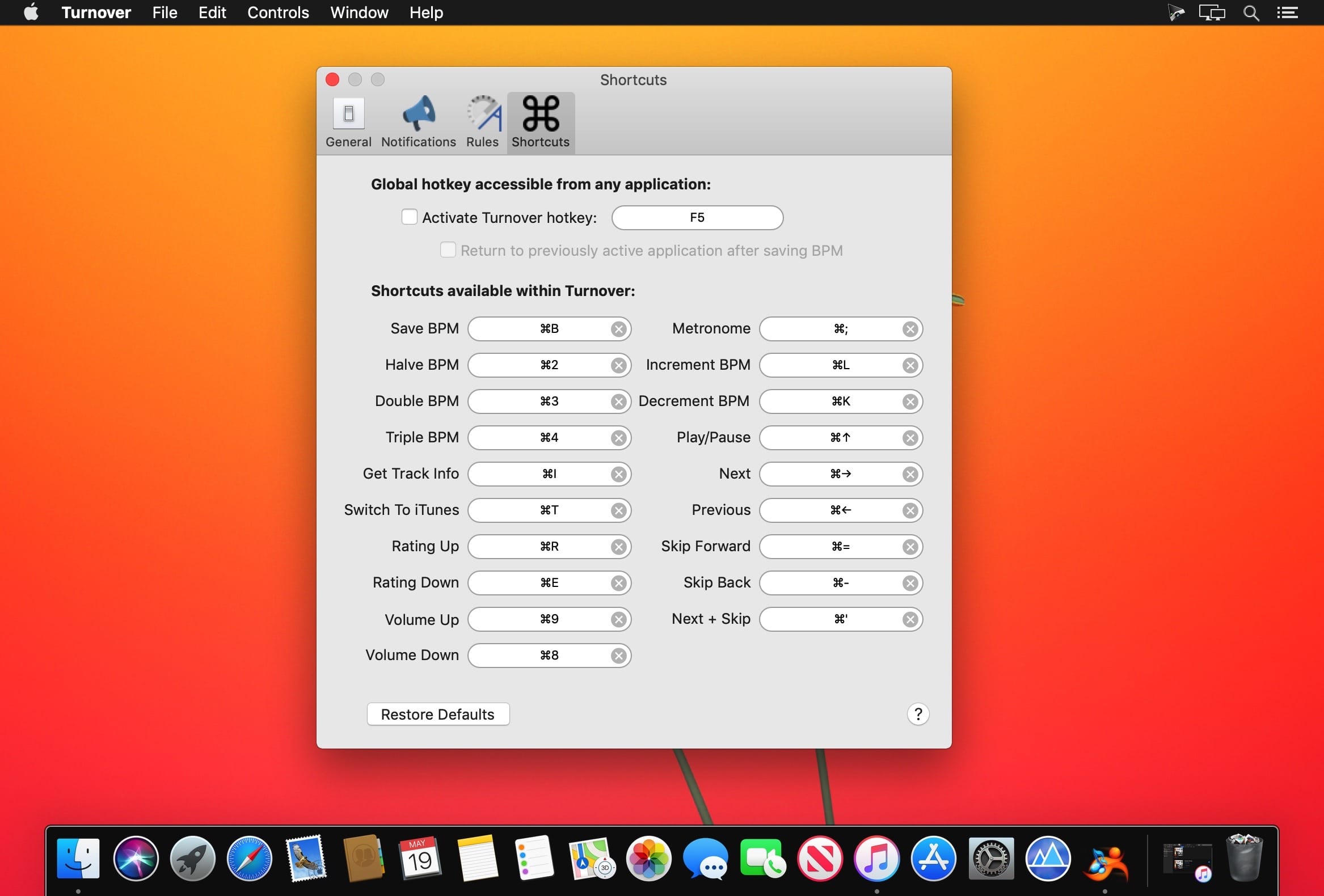Open the Help menu
Image resolution: width=1324 pixels, height=896 pixels.
click(x=426, y=12)
